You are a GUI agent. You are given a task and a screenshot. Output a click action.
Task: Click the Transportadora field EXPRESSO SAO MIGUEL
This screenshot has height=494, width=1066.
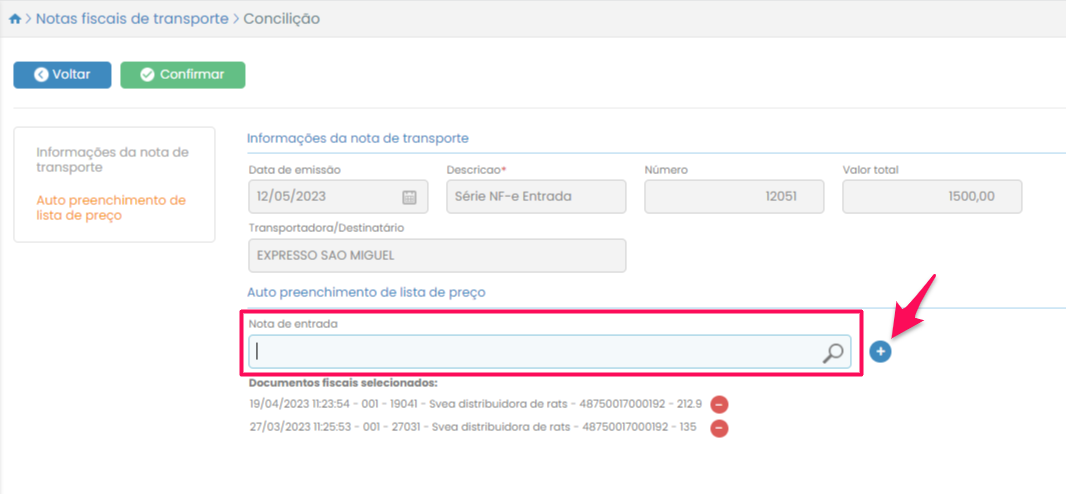click(x=436, y=255)
